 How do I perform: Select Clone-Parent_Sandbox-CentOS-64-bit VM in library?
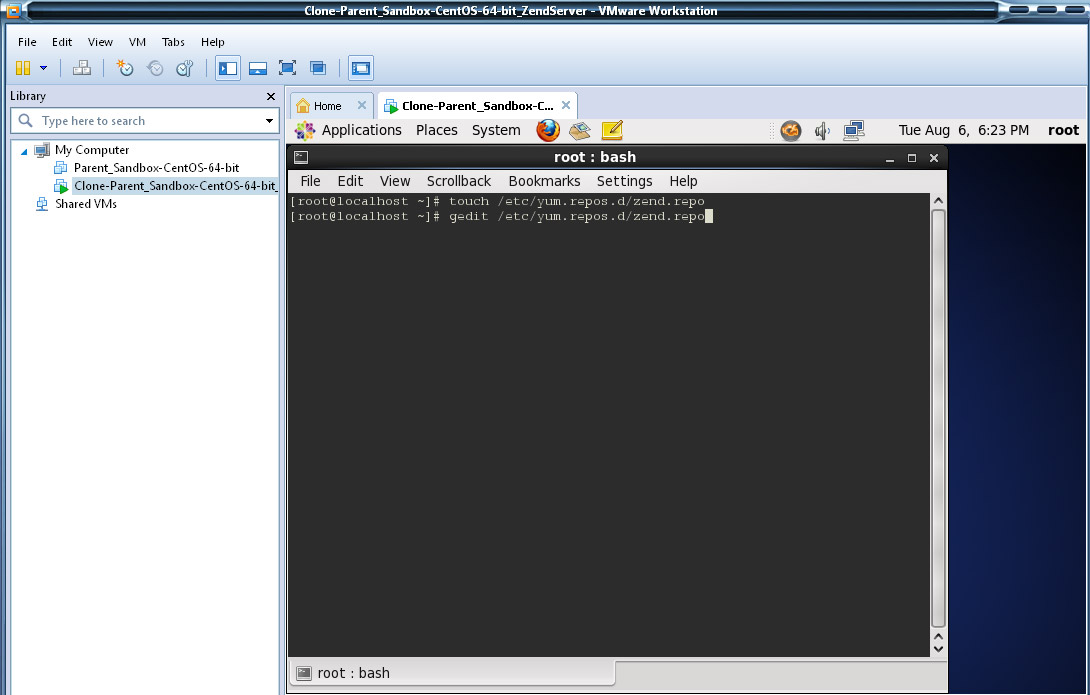click(x=175, y=186)
